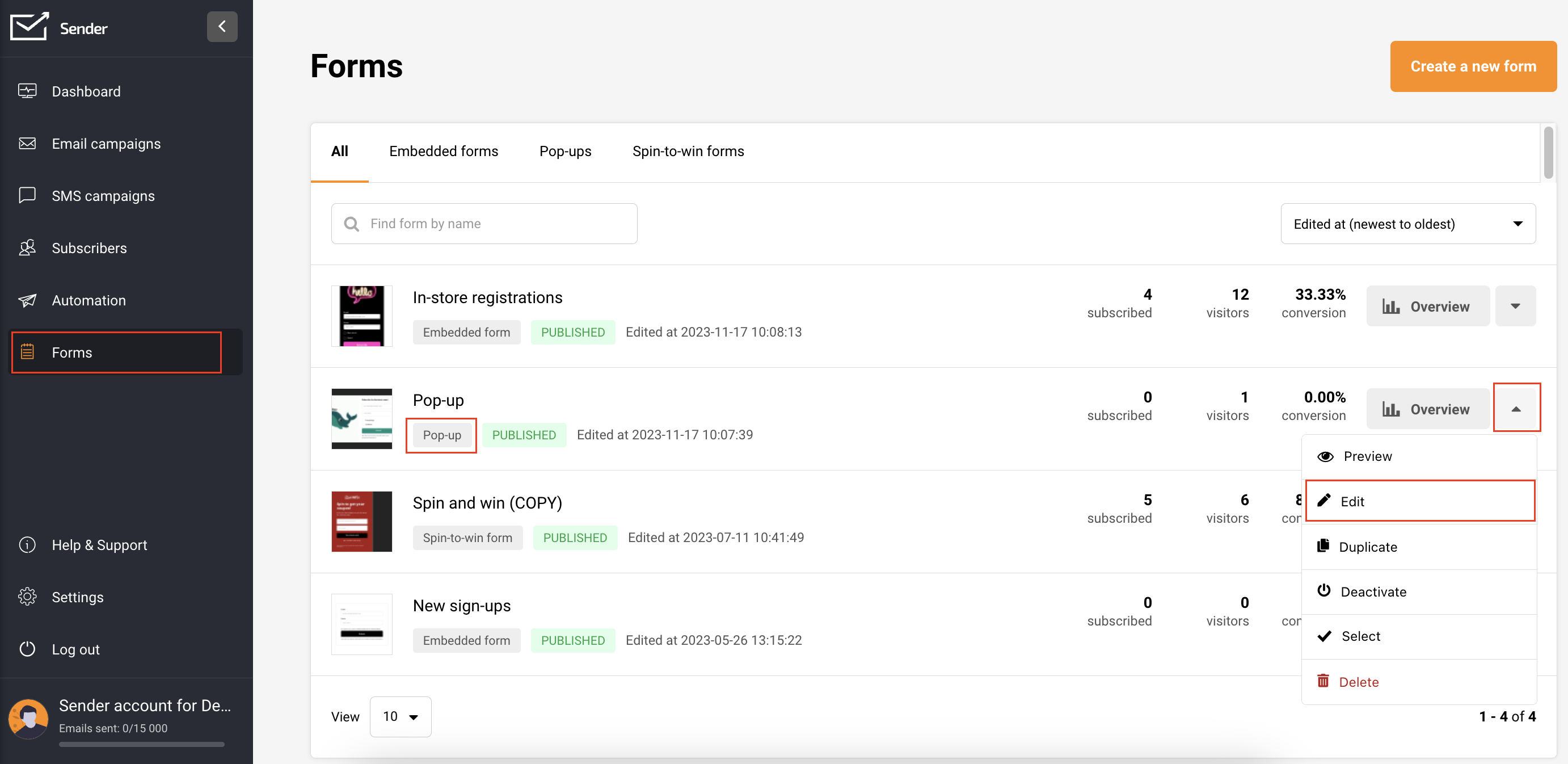Click the vertical scrollbar on forms panel
The image size is (1568, 764).
coord(1548,152)
